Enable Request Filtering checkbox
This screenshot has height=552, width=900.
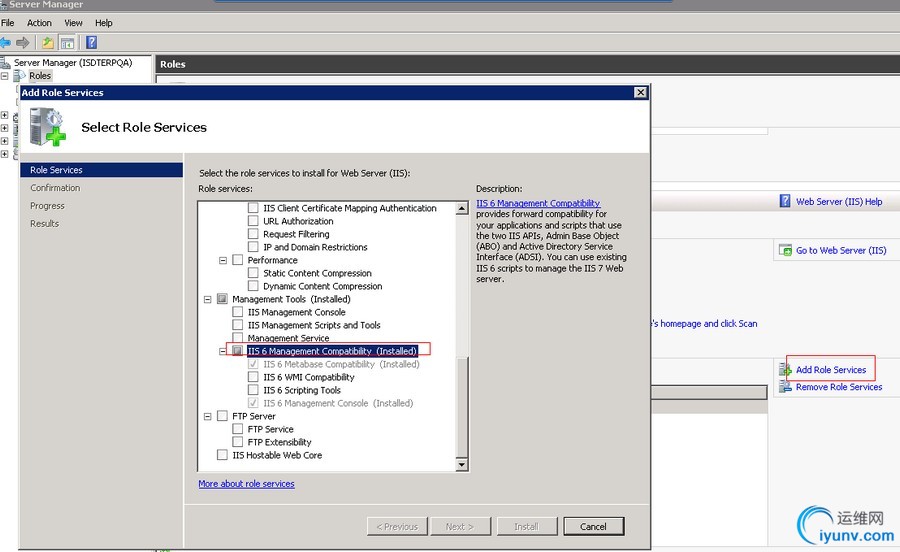coord(253,234)
